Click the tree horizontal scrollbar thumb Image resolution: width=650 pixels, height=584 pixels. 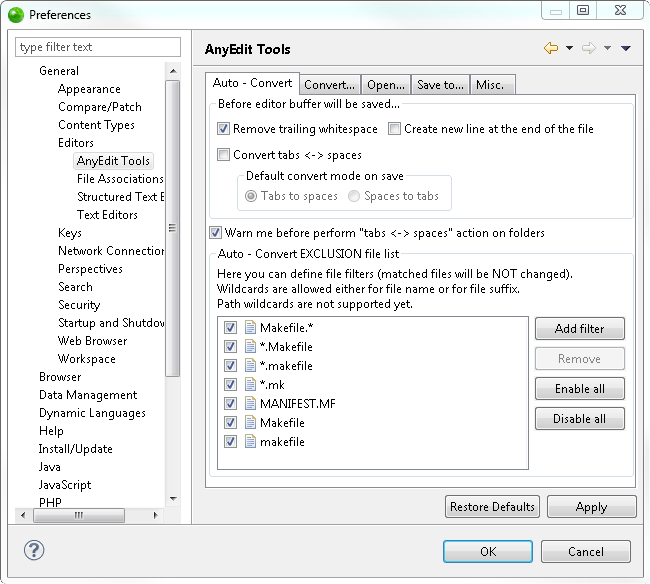pyautogui.click(x=78, y=515)
